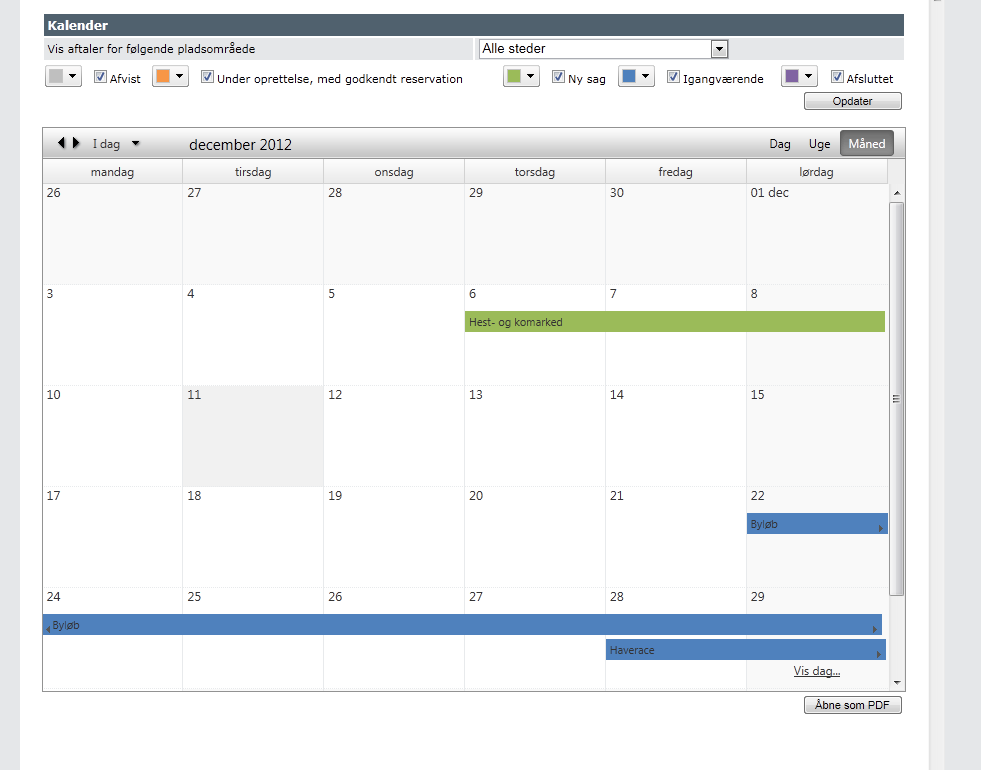Select day 5 in calendar
The height and width of the screenshot is (770, 981).
tap(394, 335)
